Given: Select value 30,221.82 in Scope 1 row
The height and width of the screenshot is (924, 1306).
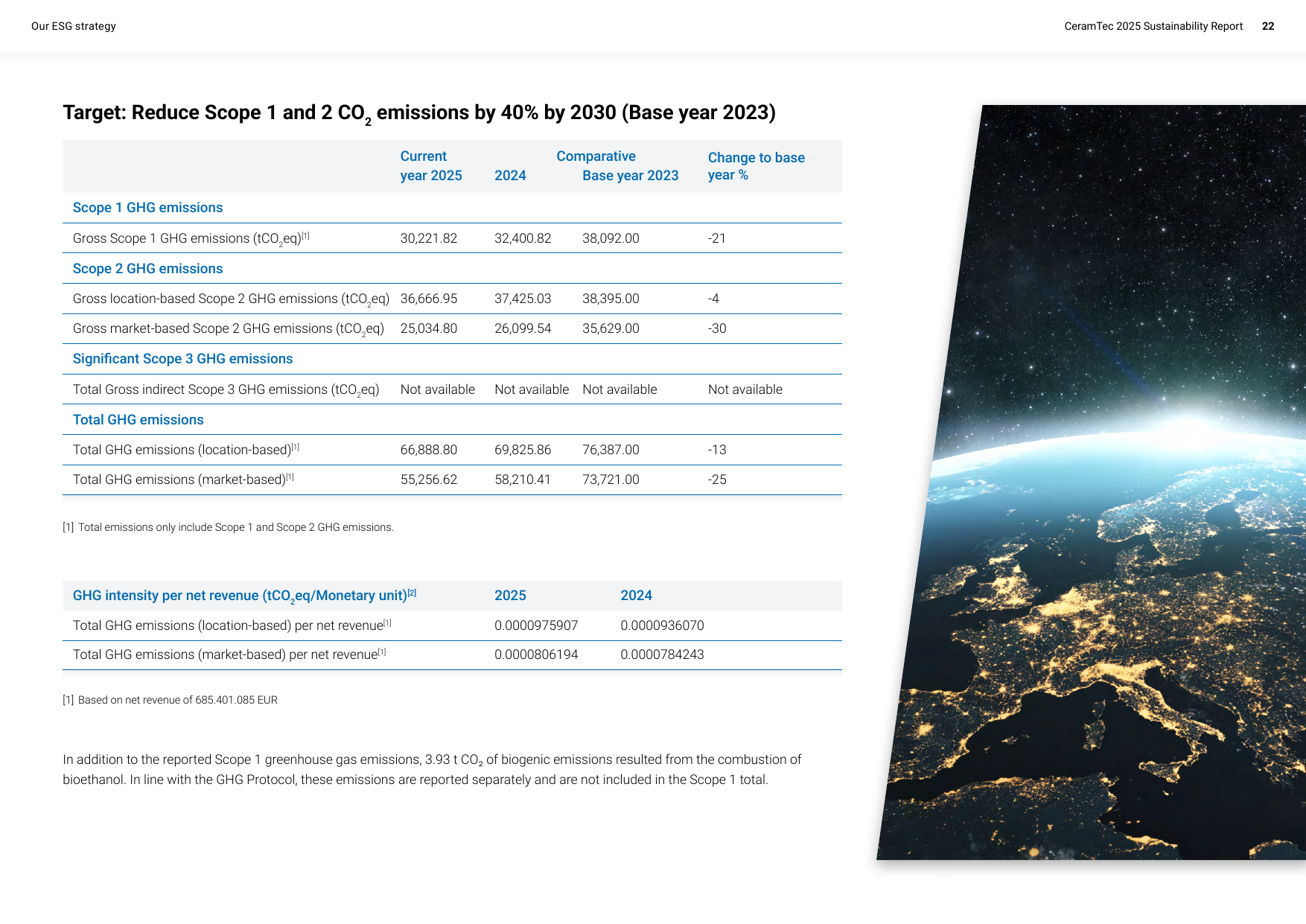Looking at the screenshot, I should tap(429, 238).
